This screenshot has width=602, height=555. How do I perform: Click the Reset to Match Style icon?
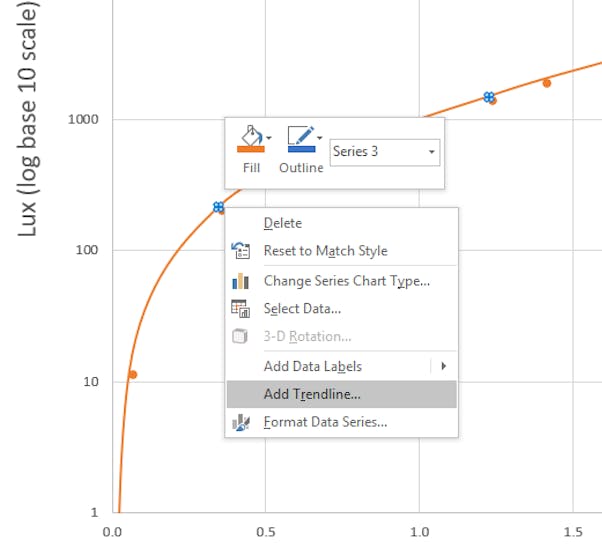[x=240, y=251]
